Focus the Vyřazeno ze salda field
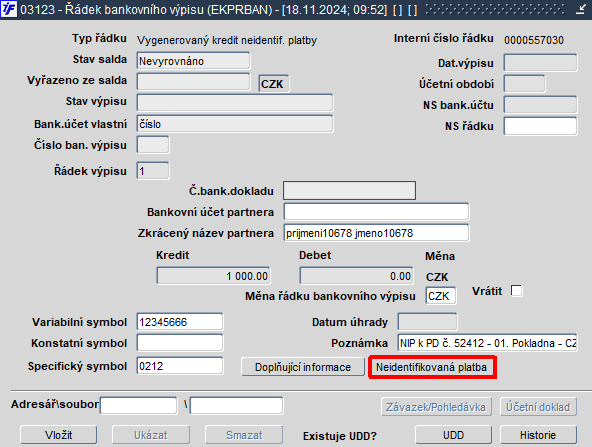This screenshot has width=592, height=447. pyautogui.click(x=193, y=82)
